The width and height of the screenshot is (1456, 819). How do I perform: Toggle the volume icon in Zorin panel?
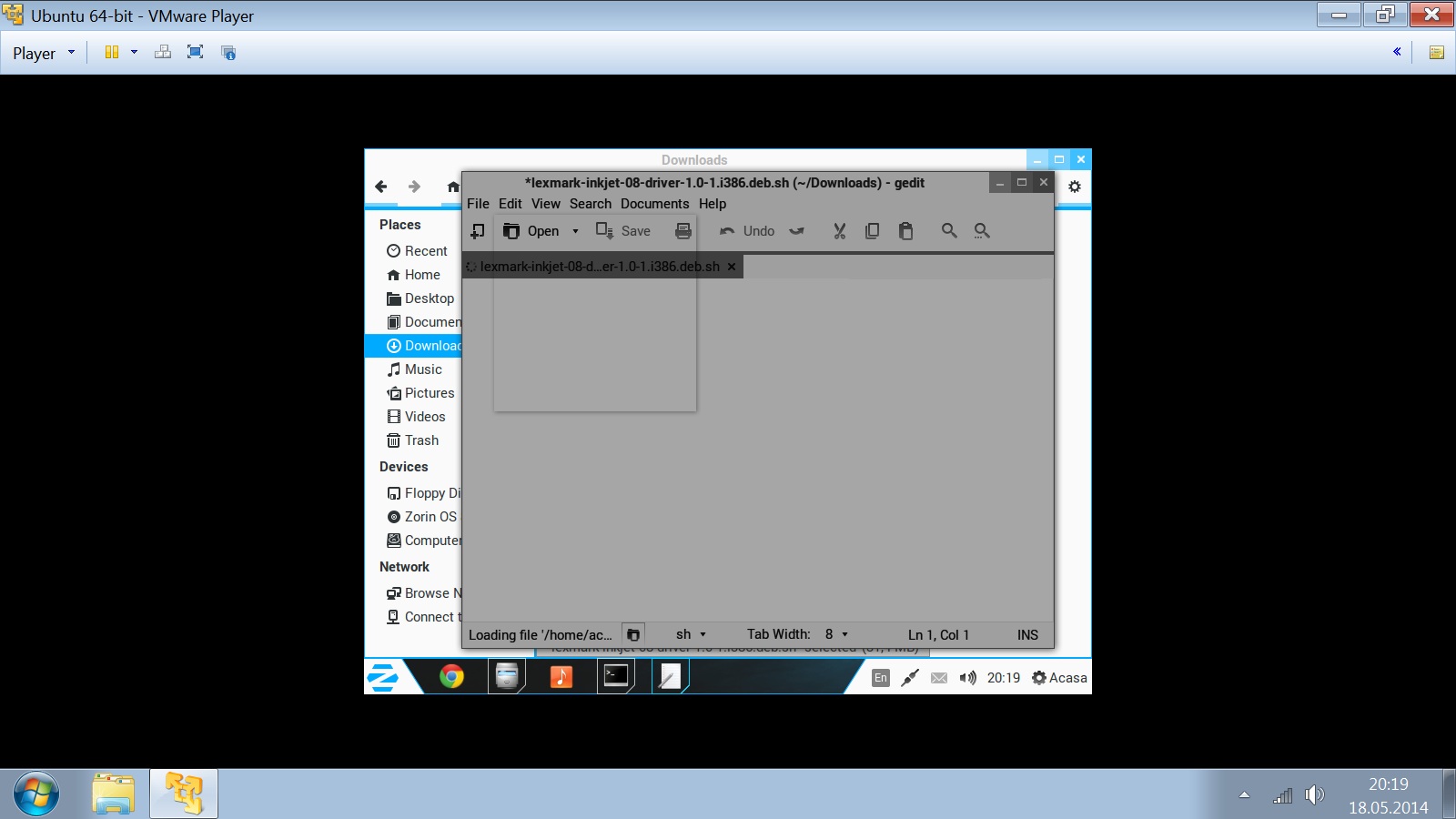(967, 678)
